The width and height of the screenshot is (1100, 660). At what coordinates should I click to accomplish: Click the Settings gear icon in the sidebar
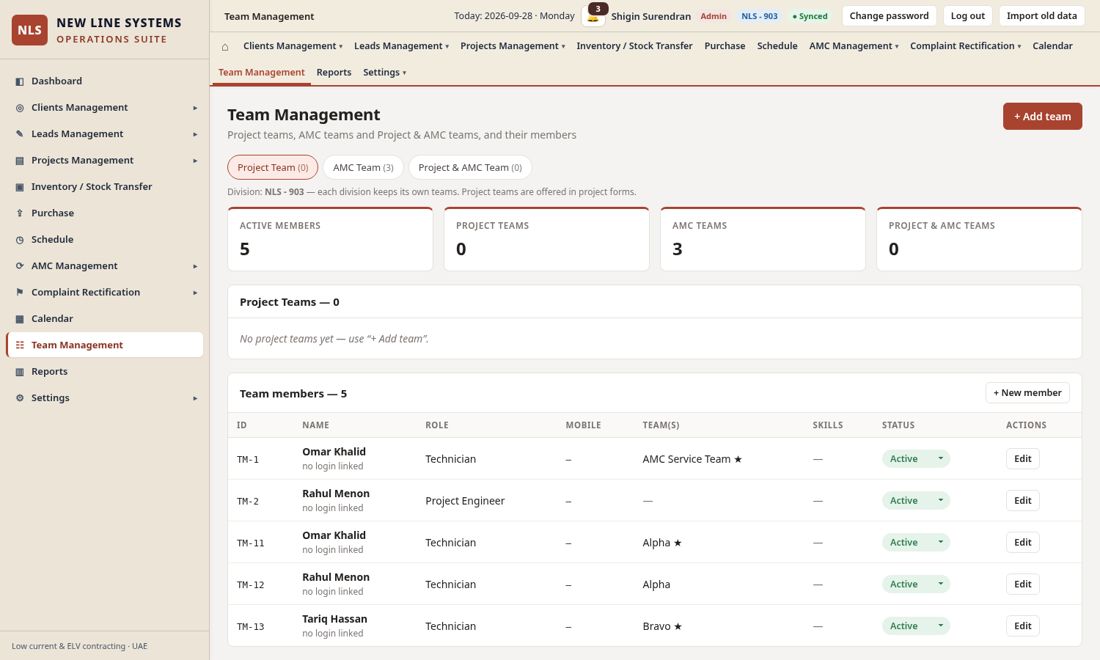[20, 398]
